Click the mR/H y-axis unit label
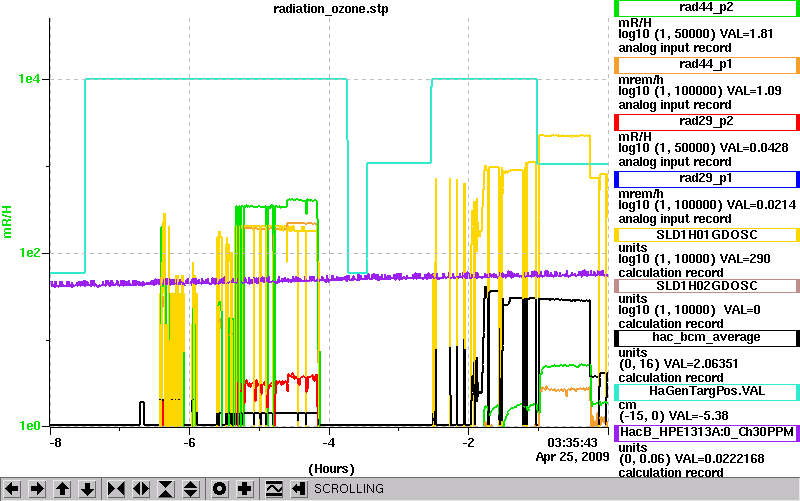 (7, 222)
